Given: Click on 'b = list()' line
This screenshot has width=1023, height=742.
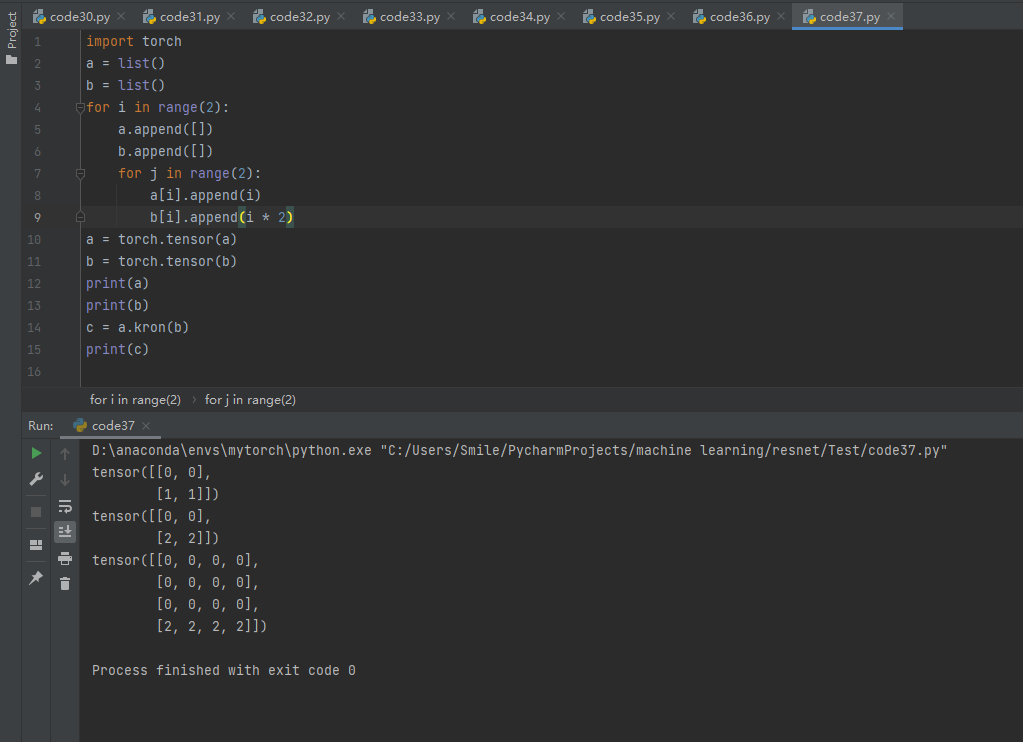Looking at the screenshot, I should pos(125,85).
